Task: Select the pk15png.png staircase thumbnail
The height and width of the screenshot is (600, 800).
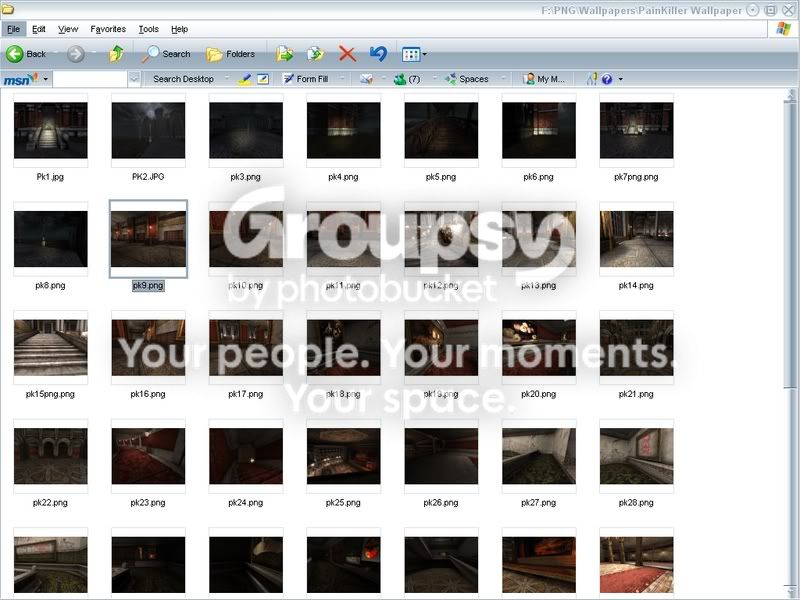Action: 51,347
